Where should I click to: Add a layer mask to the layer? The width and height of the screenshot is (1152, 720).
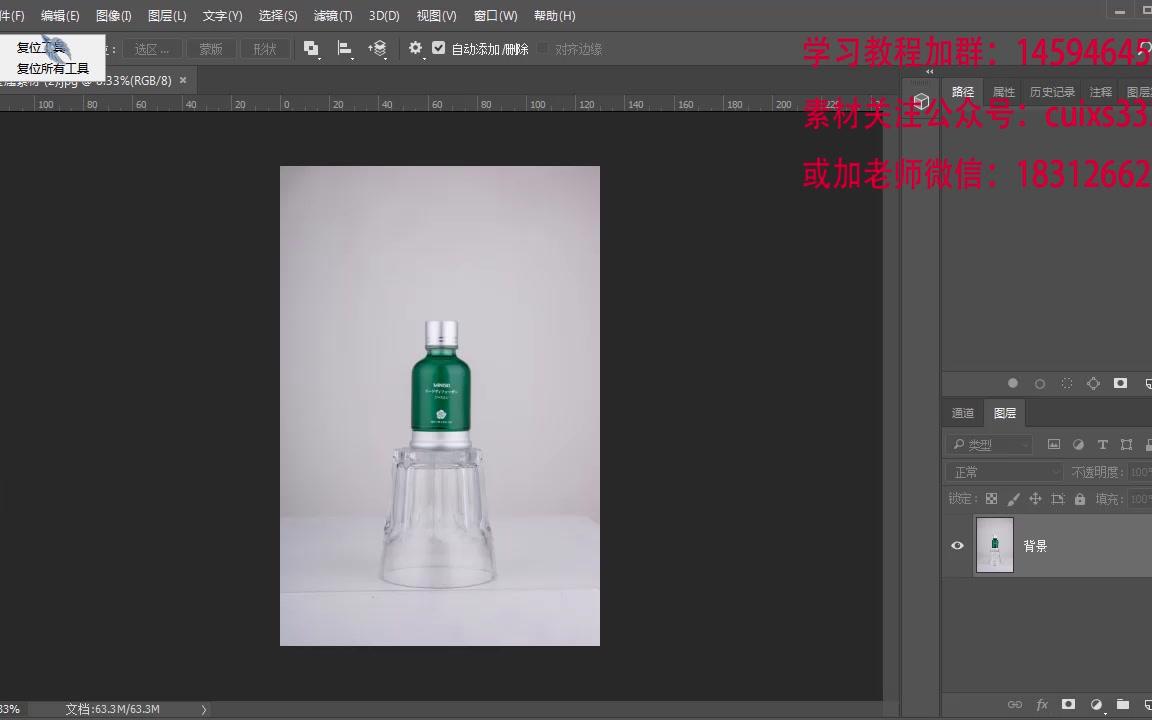click(1068, 704)
